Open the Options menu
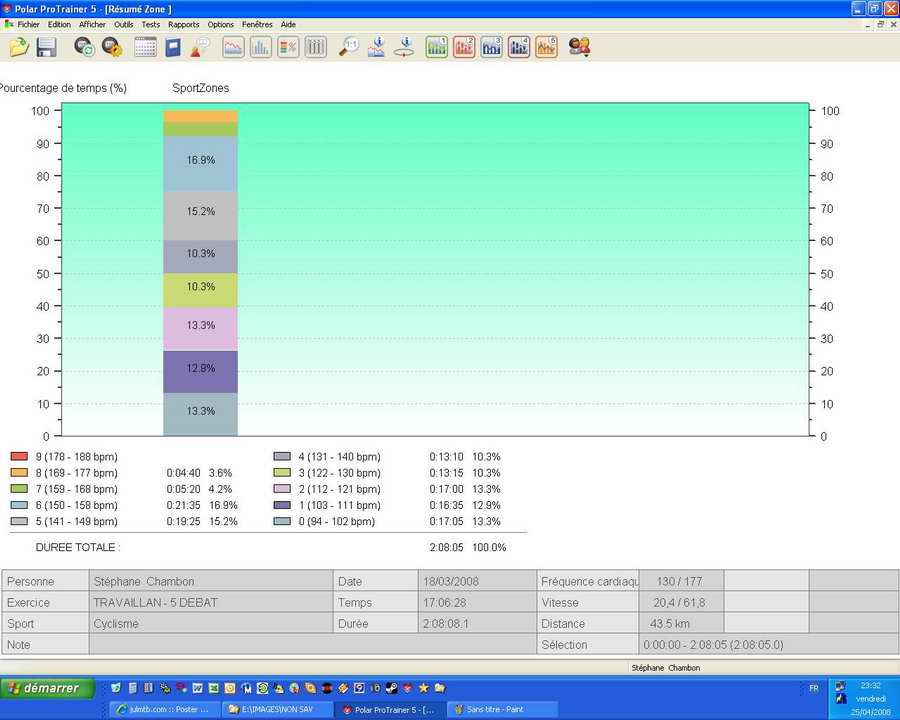The image size is (900, 720). [x=220, y=24]
